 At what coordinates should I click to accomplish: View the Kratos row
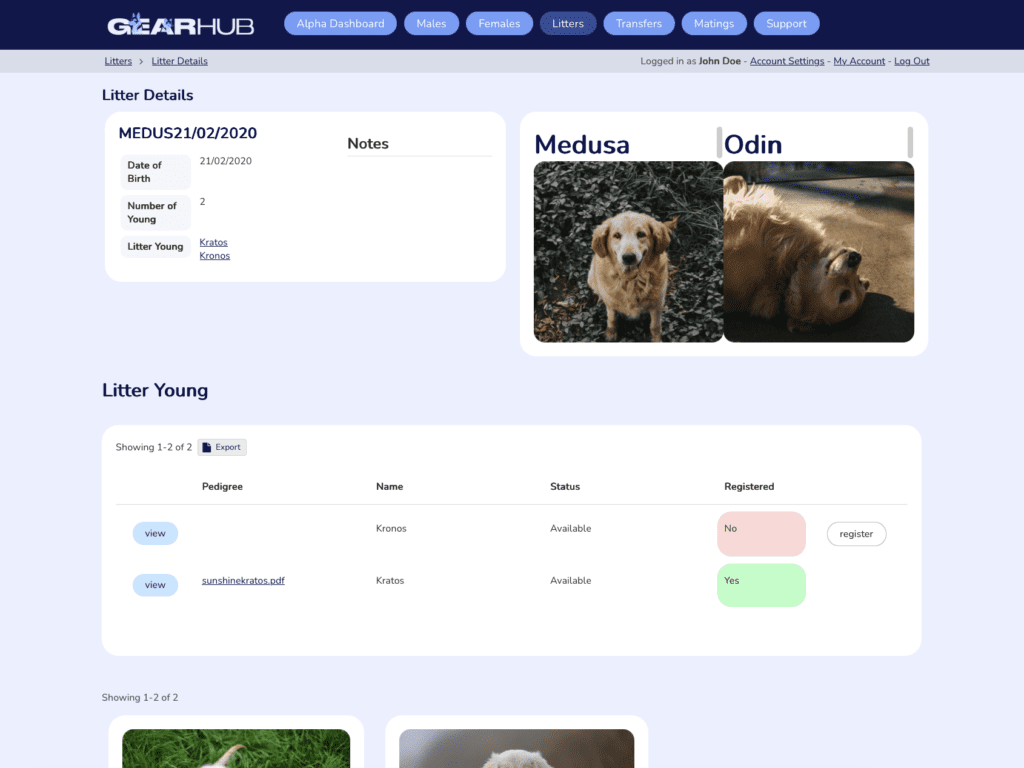tap(155, 585)
